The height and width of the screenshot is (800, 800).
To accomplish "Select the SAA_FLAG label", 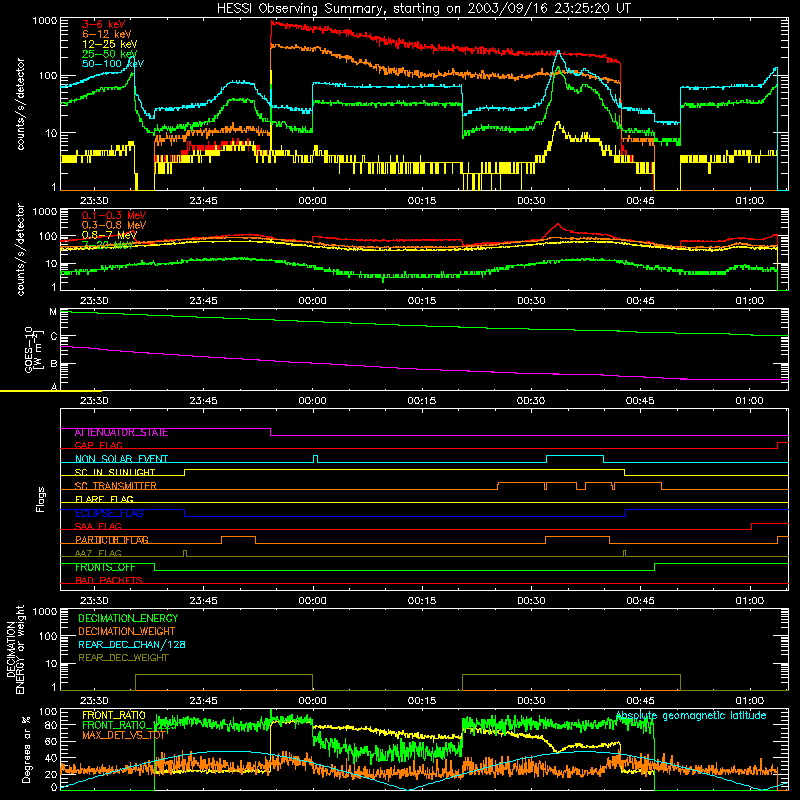I will click(x=98, y=526).
